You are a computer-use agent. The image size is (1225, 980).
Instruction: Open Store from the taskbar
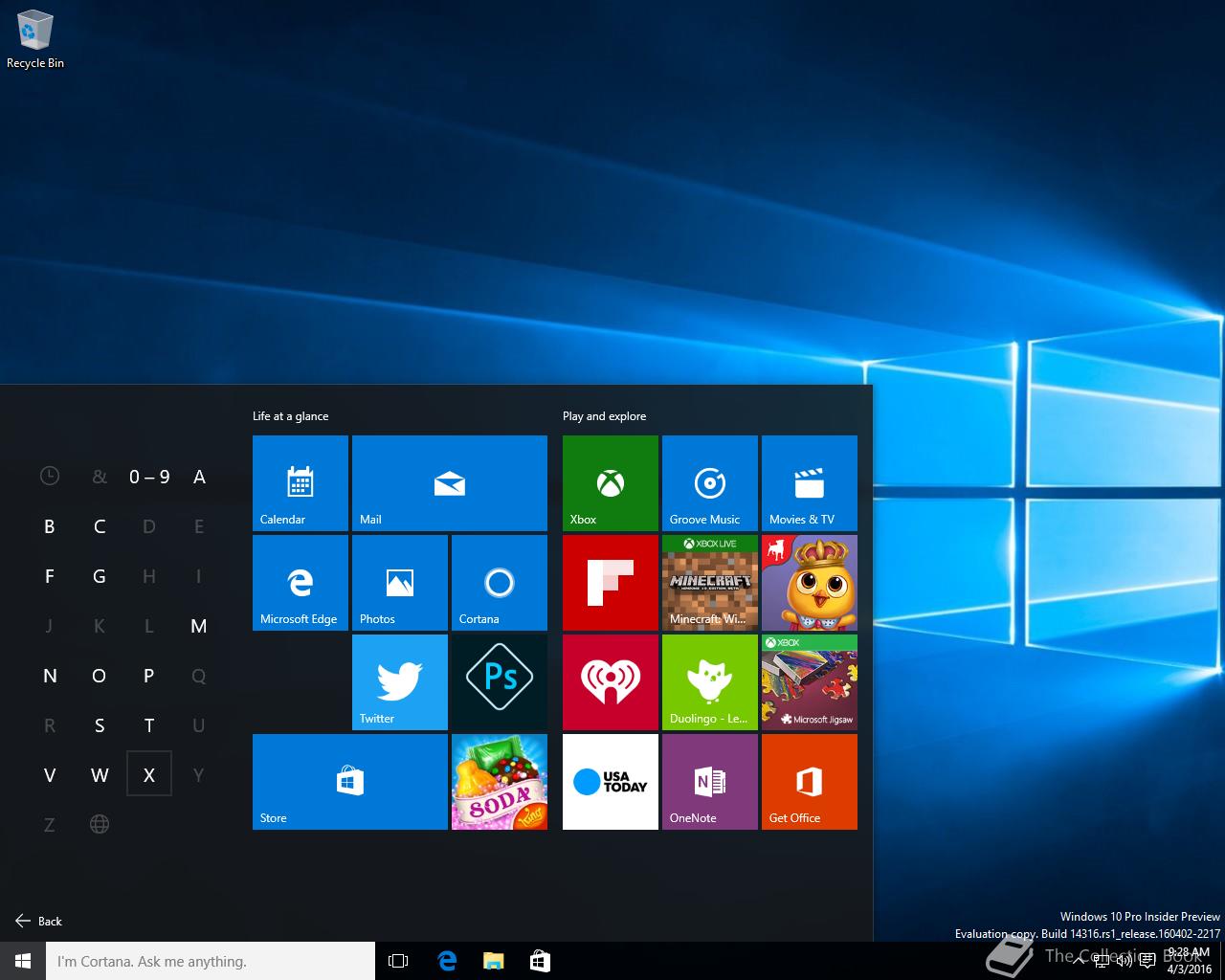pos(540,961)
